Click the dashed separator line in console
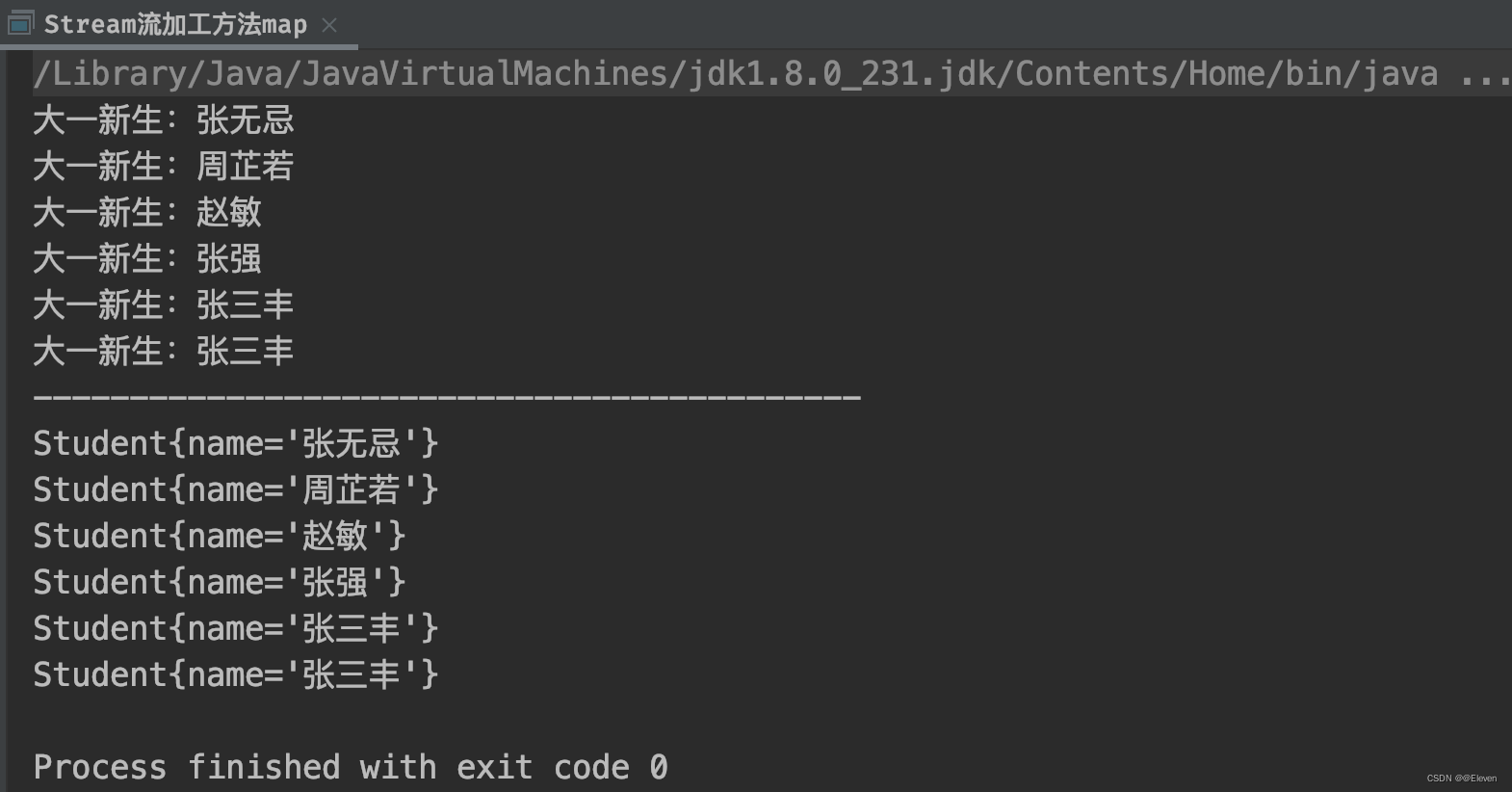This screenshot has width=1512, height=792. pyautogui.click(x=443, y=395)
